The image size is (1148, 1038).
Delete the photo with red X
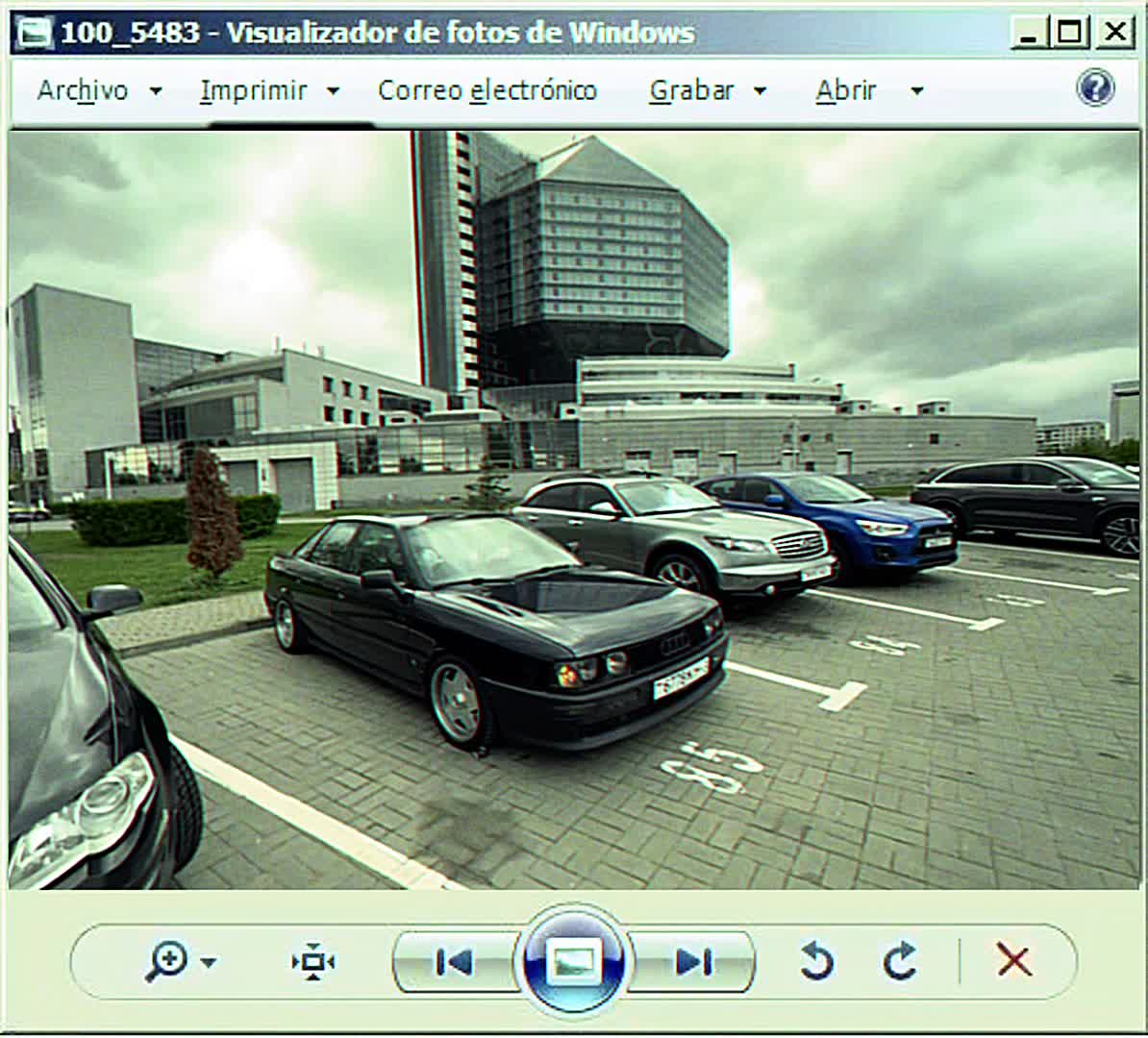point(1014,960)
